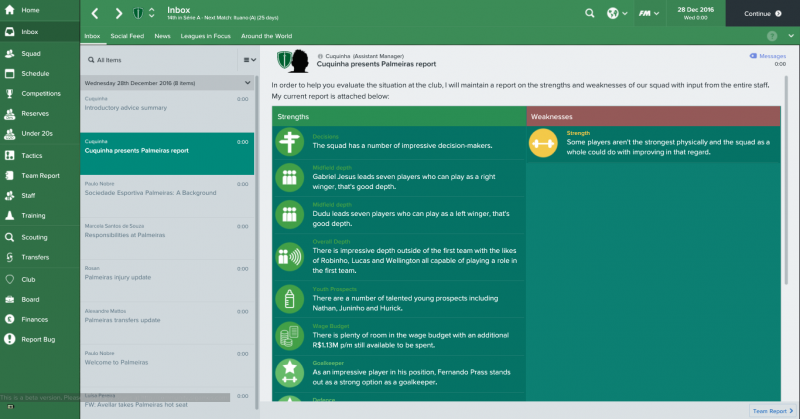Open the Transfers section

click(x=34, y=258)
